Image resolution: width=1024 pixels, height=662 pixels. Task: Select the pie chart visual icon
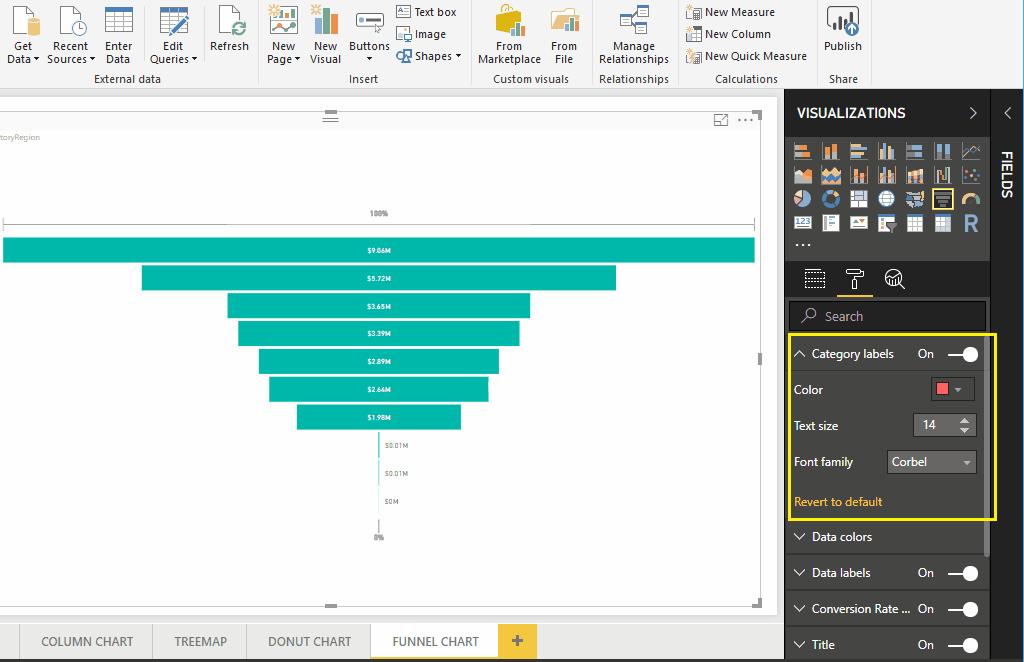pyautogui.click(x=803, y=198)
